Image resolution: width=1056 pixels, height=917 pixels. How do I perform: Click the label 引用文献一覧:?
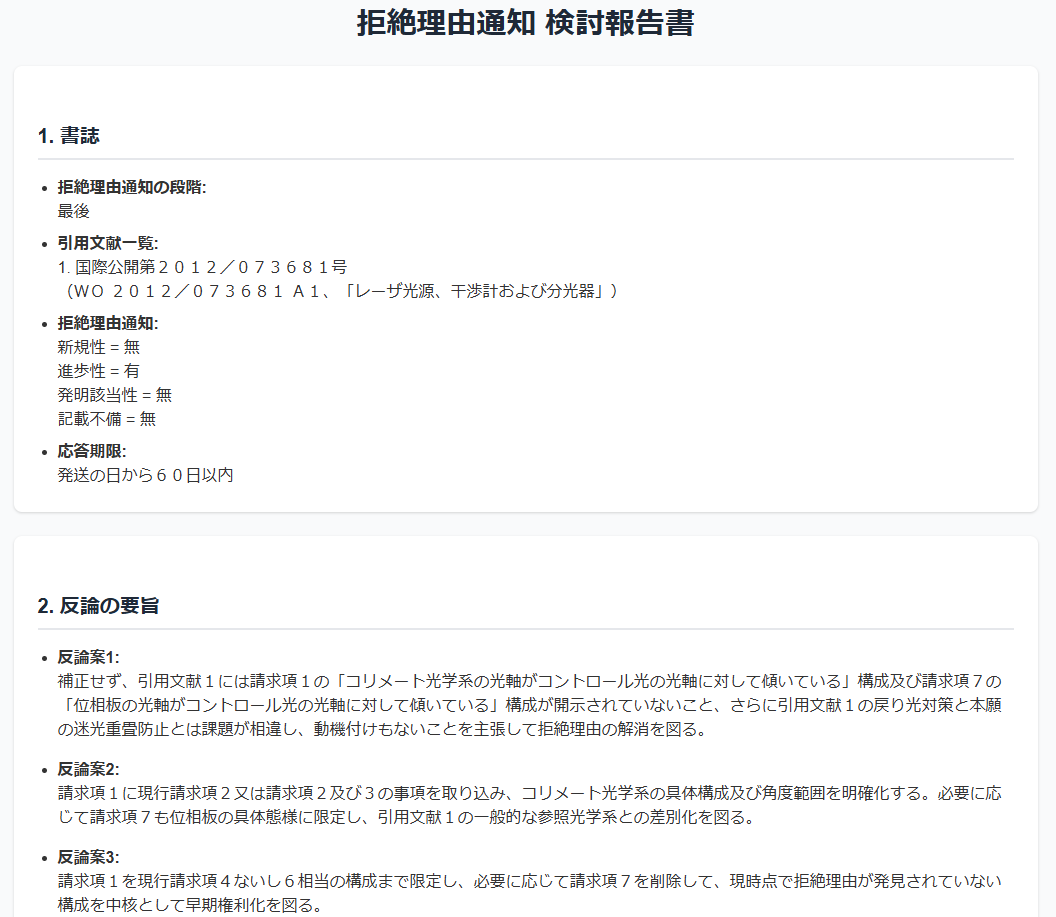pyautogui.click(x=108, y=243)
